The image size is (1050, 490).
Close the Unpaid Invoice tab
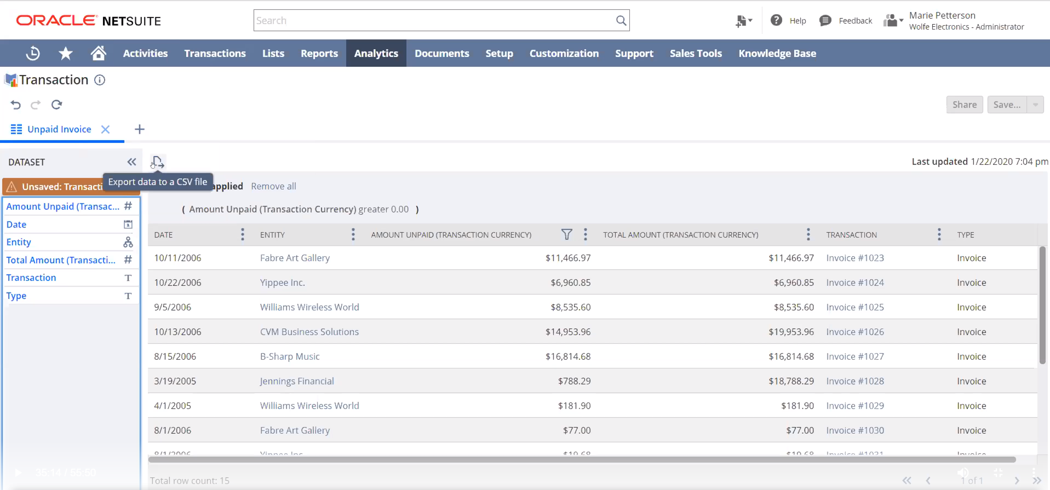pyautogui.click(x=105, y=130)
